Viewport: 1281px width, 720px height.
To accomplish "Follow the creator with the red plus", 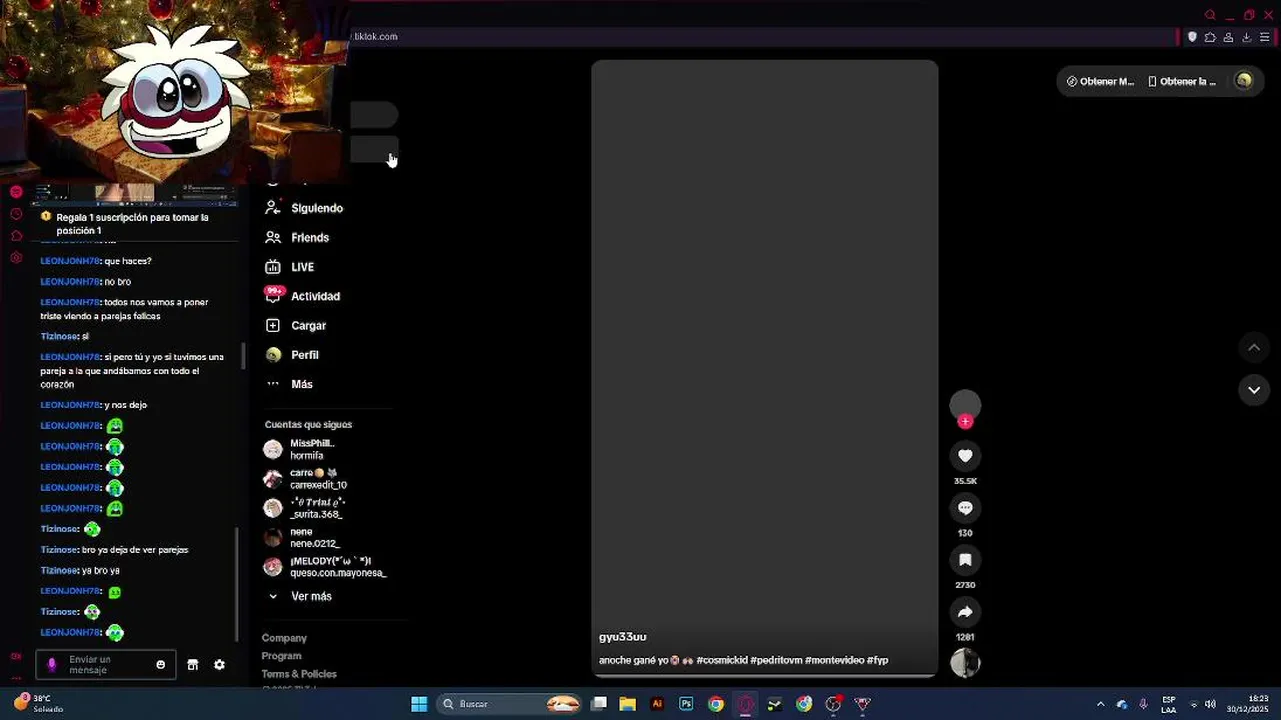I will 965,422.
